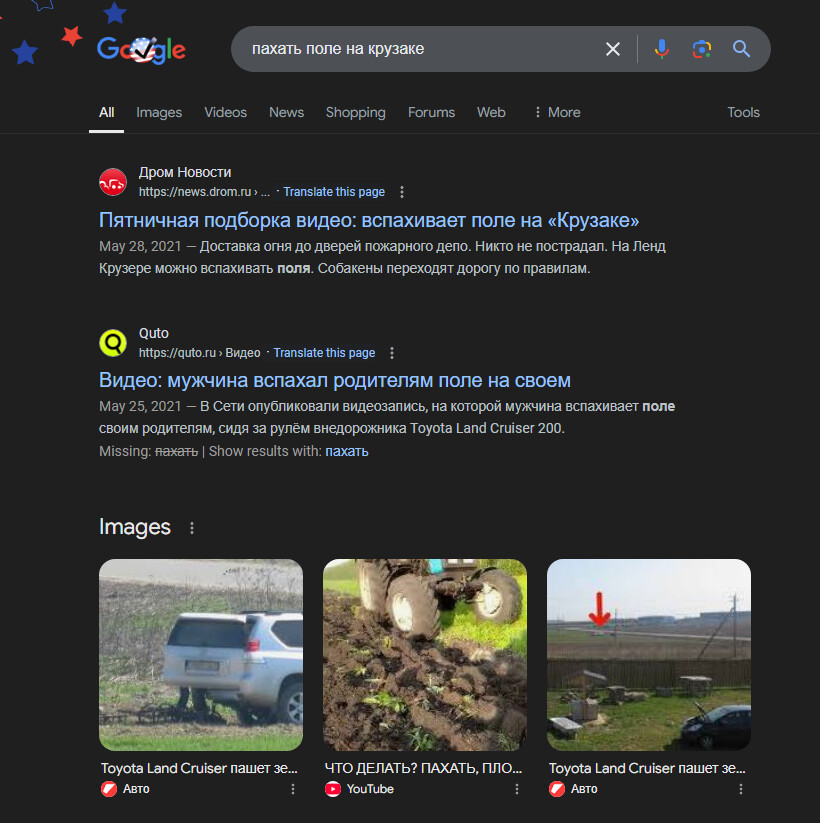Image resolution: width=820 pixels, height=823 pixels.
Task: Click the Quto site favicon
Action: tap(113, 343)
